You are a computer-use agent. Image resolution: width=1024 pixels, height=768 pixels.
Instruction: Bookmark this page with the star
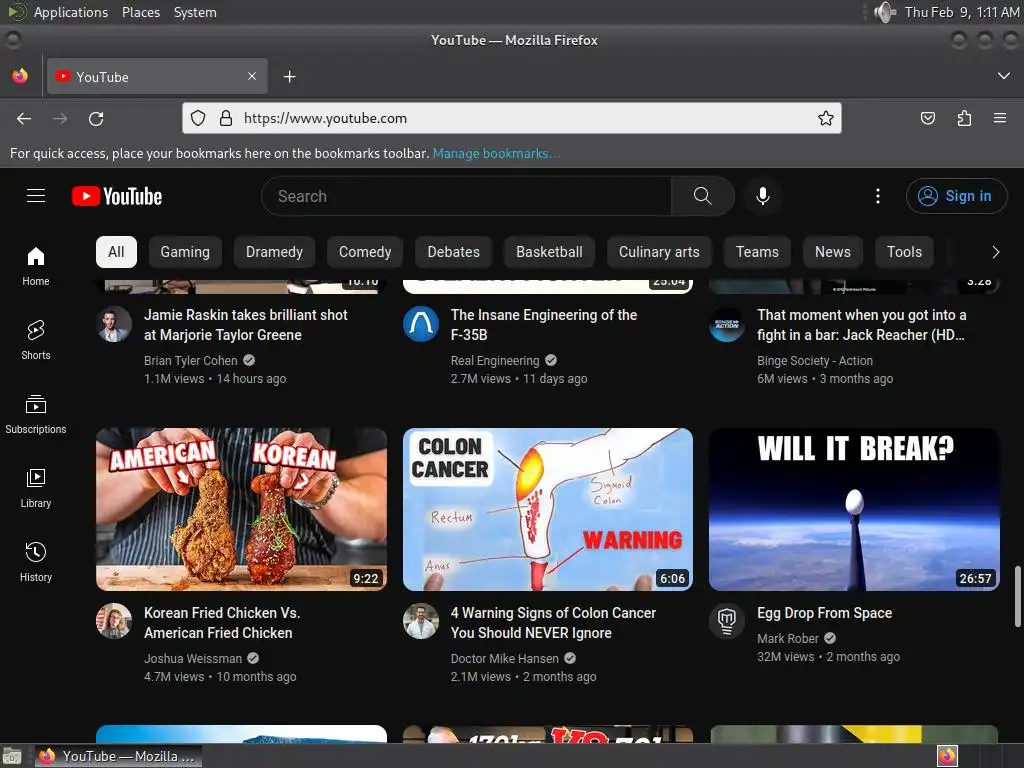[x=825, y=118]
